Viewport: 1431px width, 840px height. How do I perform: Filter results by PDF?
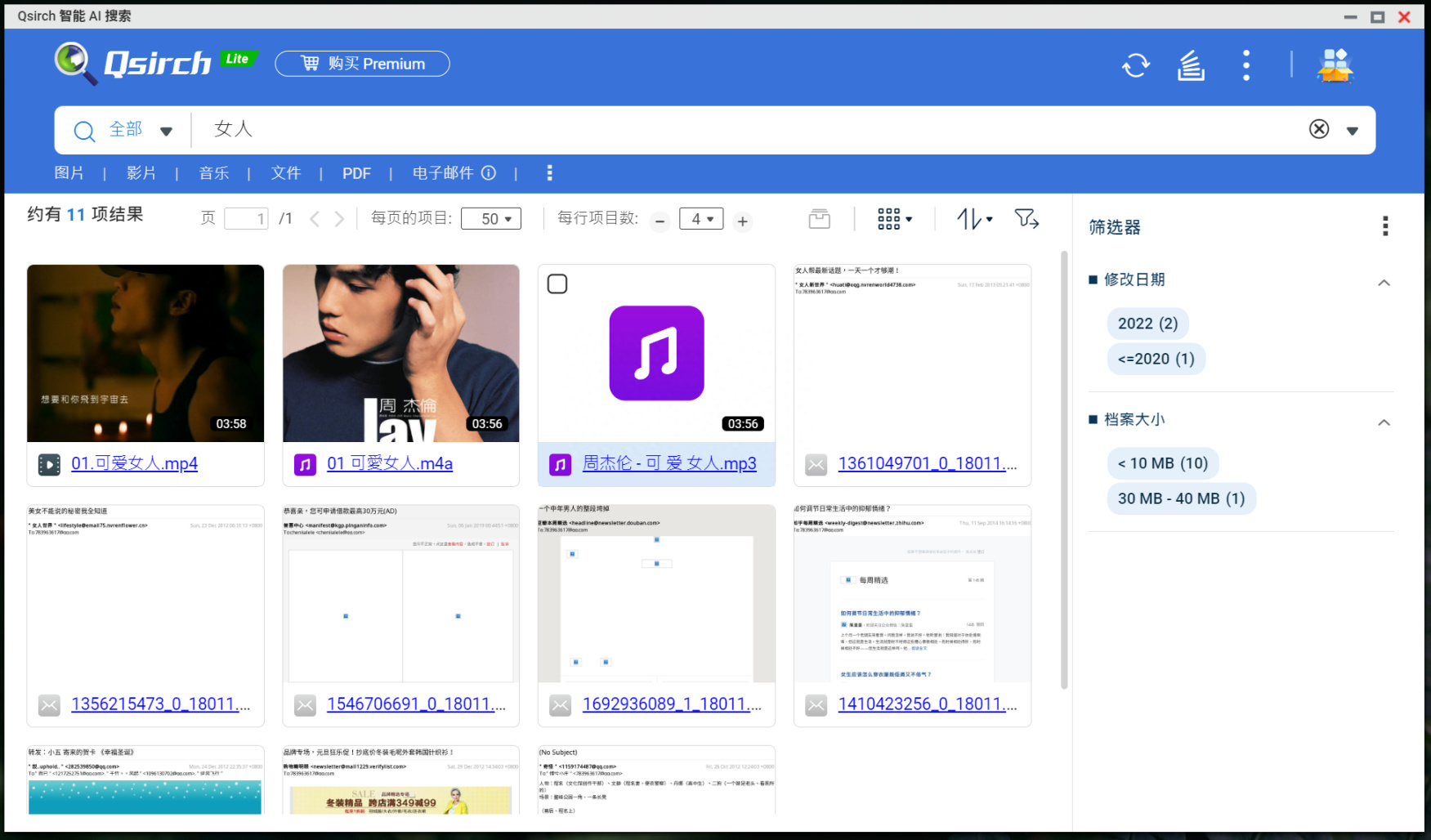click(356, 173)
